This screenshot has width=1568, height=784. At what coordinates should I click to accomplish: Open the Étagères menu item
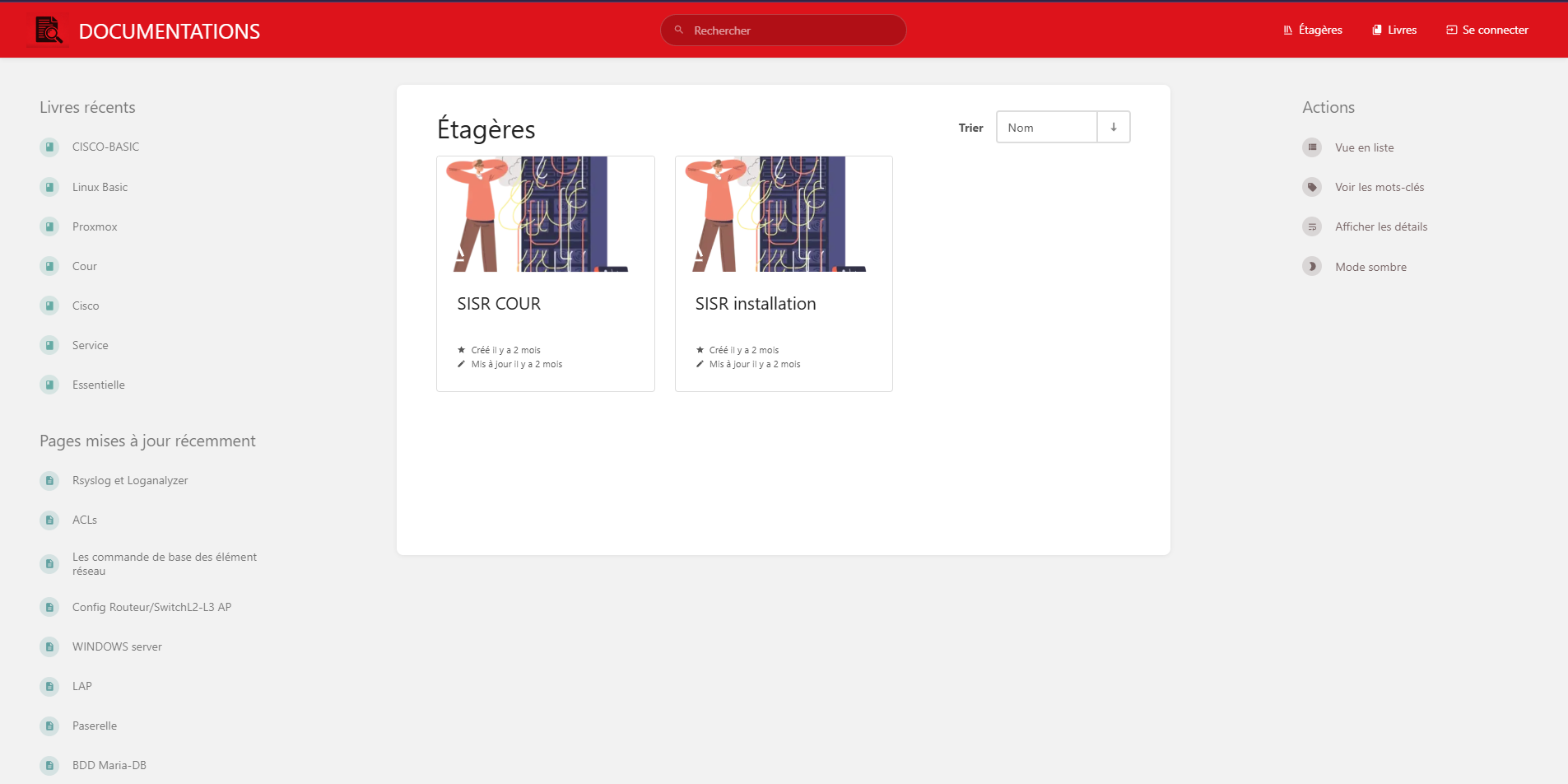coord(1313,30)
